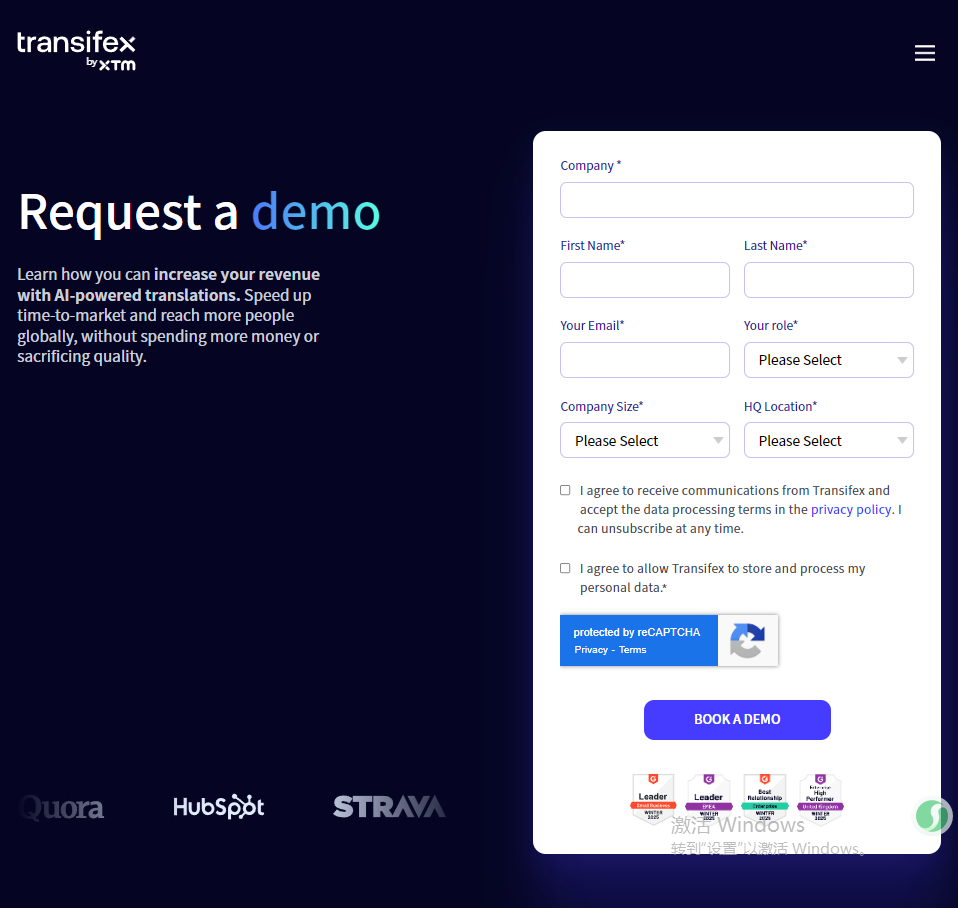Click the "Company Size*" label
Image resolution: width=958 pixels, height=908 pixels.
click(602, 406)
